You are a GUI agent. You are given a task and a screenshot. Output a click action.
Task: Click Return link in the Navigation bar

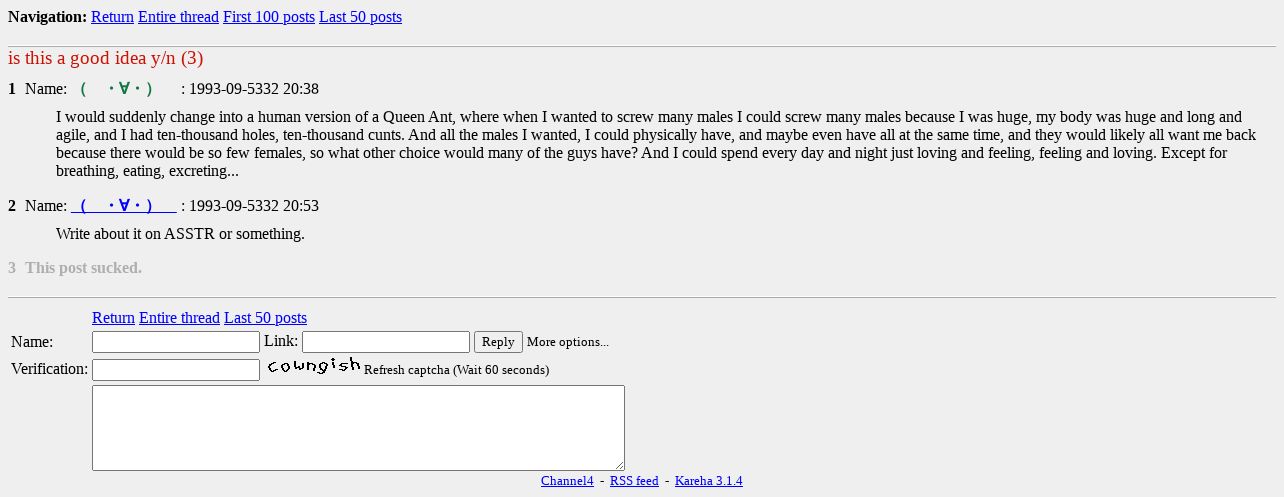(112, 17)
